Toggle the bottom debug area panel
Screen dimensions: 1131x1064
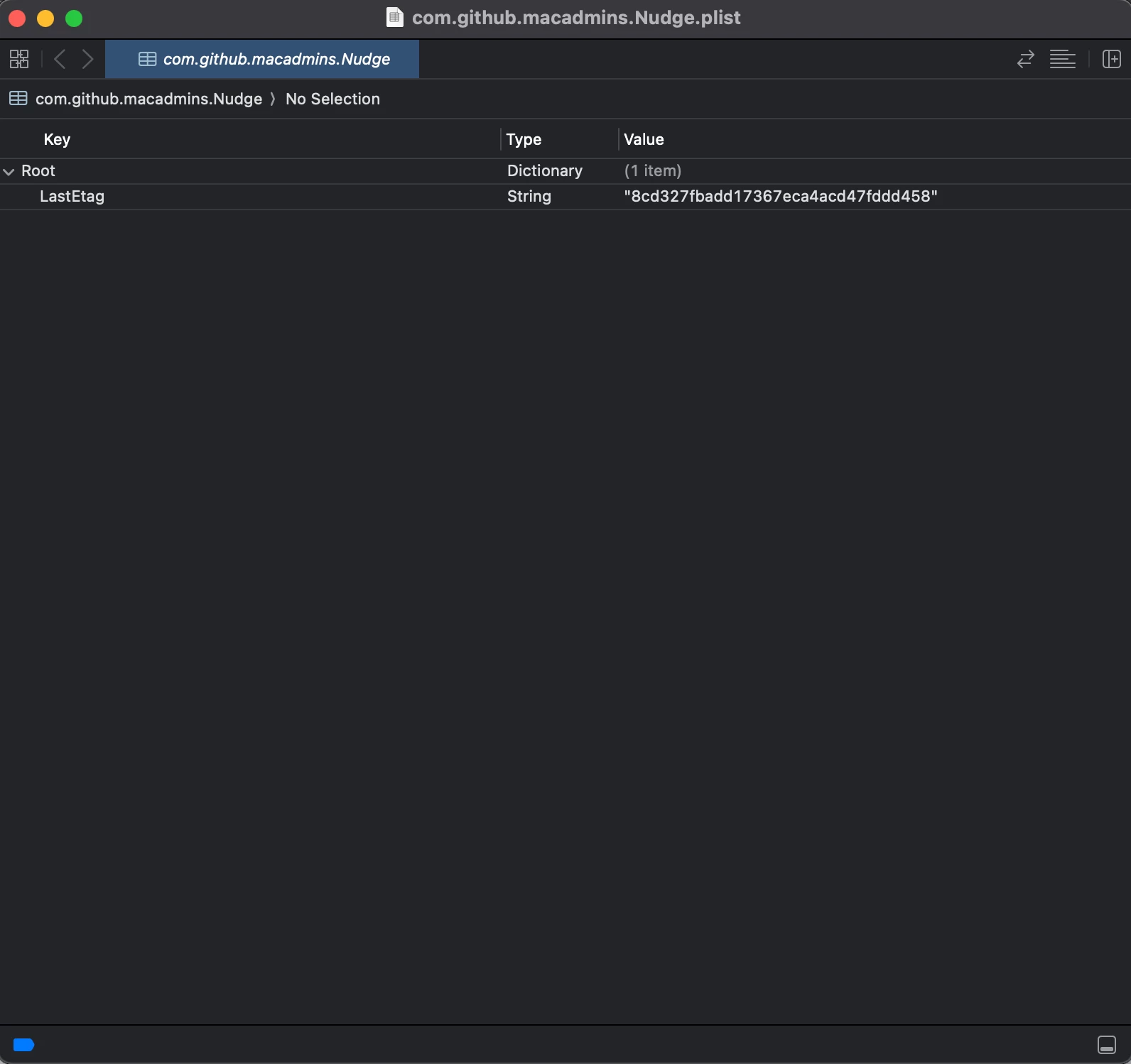(1107, 1045)
